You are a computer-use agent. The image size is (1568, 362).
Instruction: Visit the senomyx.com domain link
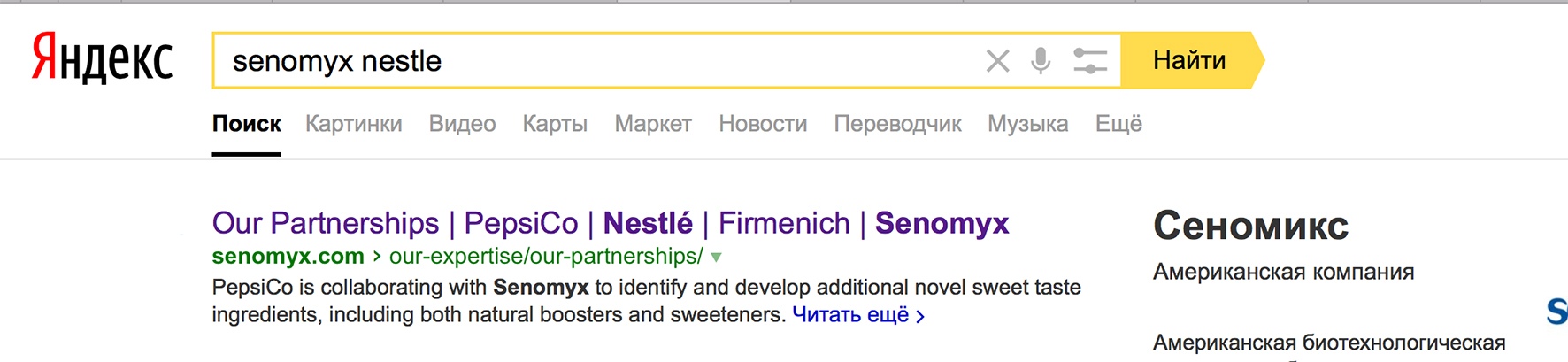288,257
